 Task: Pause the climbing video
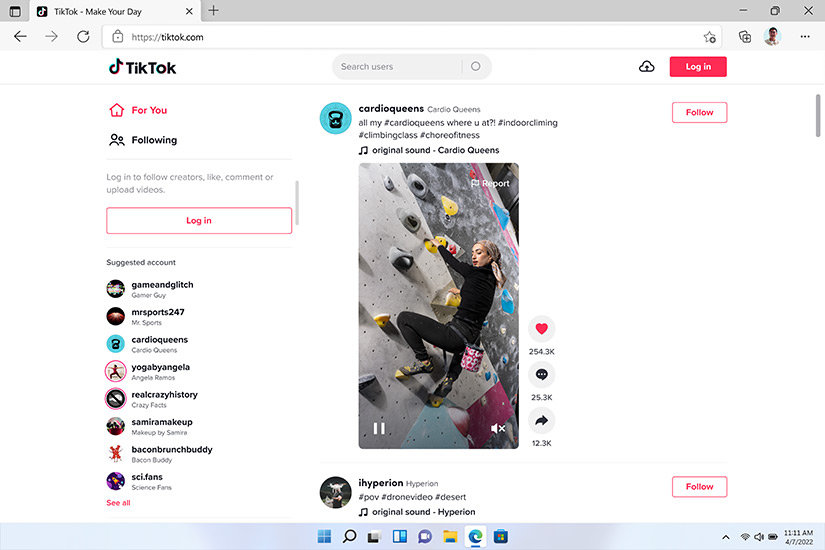tap(379, 428)
